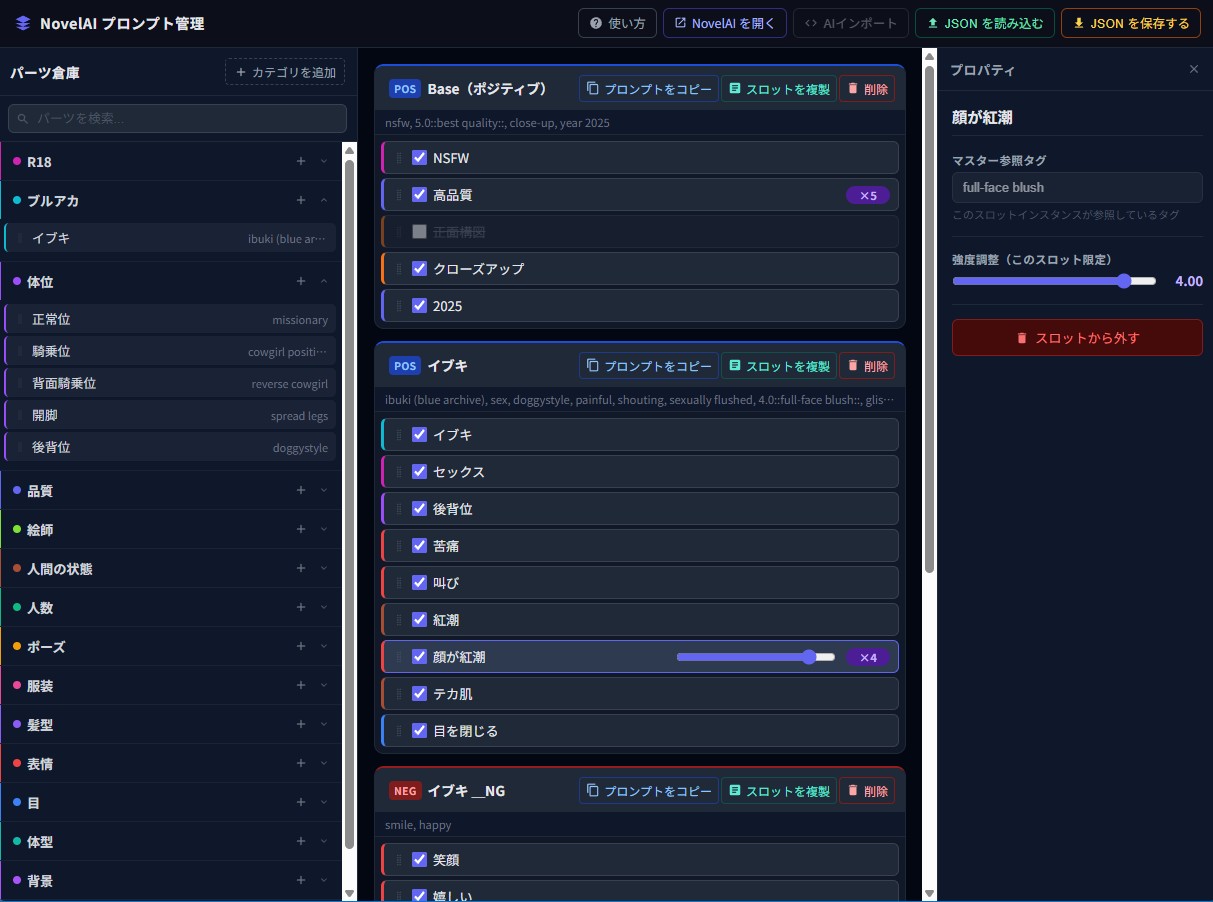Click the external-link icon on NovelAI を開く

coord(680,23)
